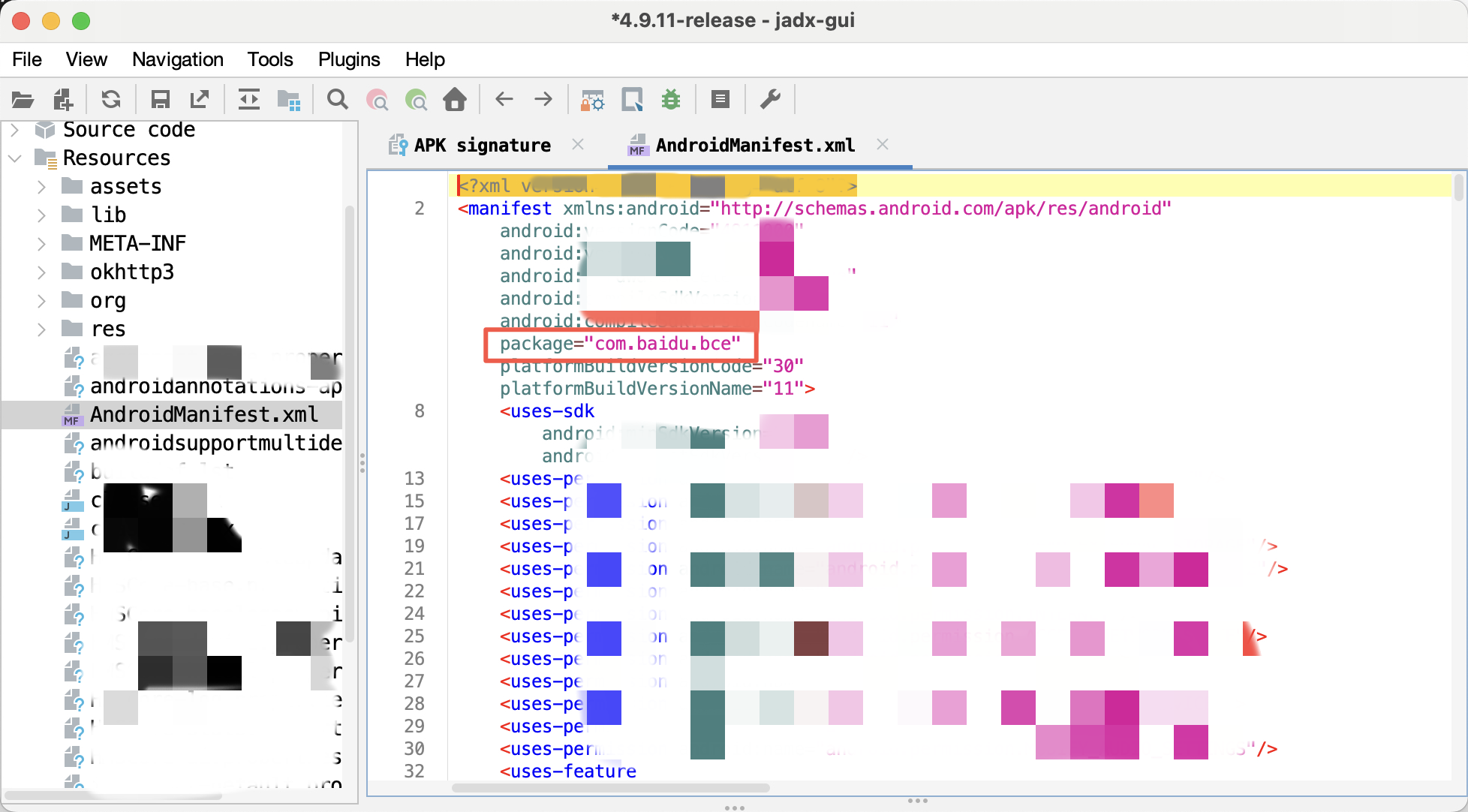Expand the org folder

[x=41, y=301]
